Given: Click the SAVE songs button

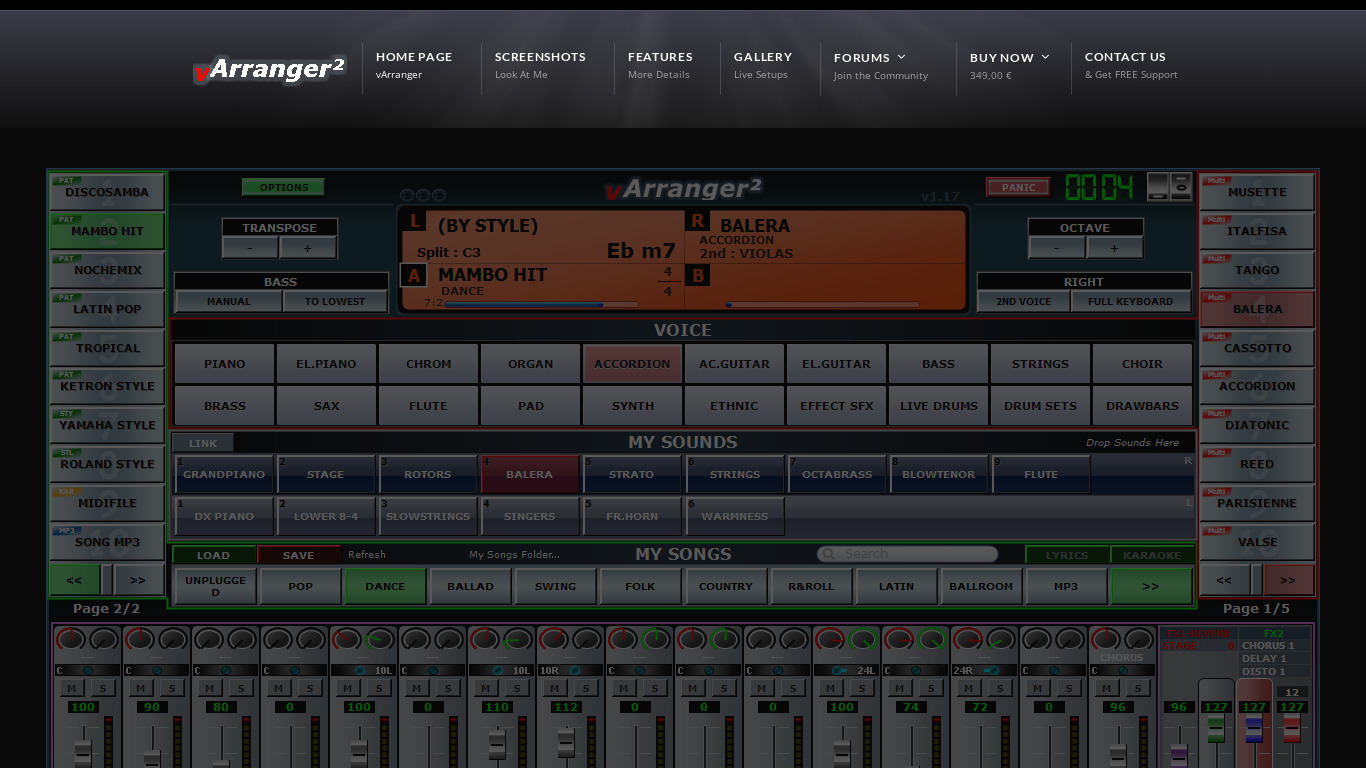Looking at the screenshot, I should 298,555.
